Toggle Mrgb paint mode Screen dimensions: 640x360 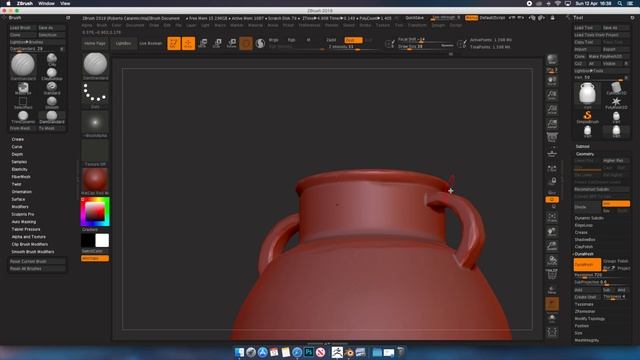pyautogui.click(x=273, y=40)
